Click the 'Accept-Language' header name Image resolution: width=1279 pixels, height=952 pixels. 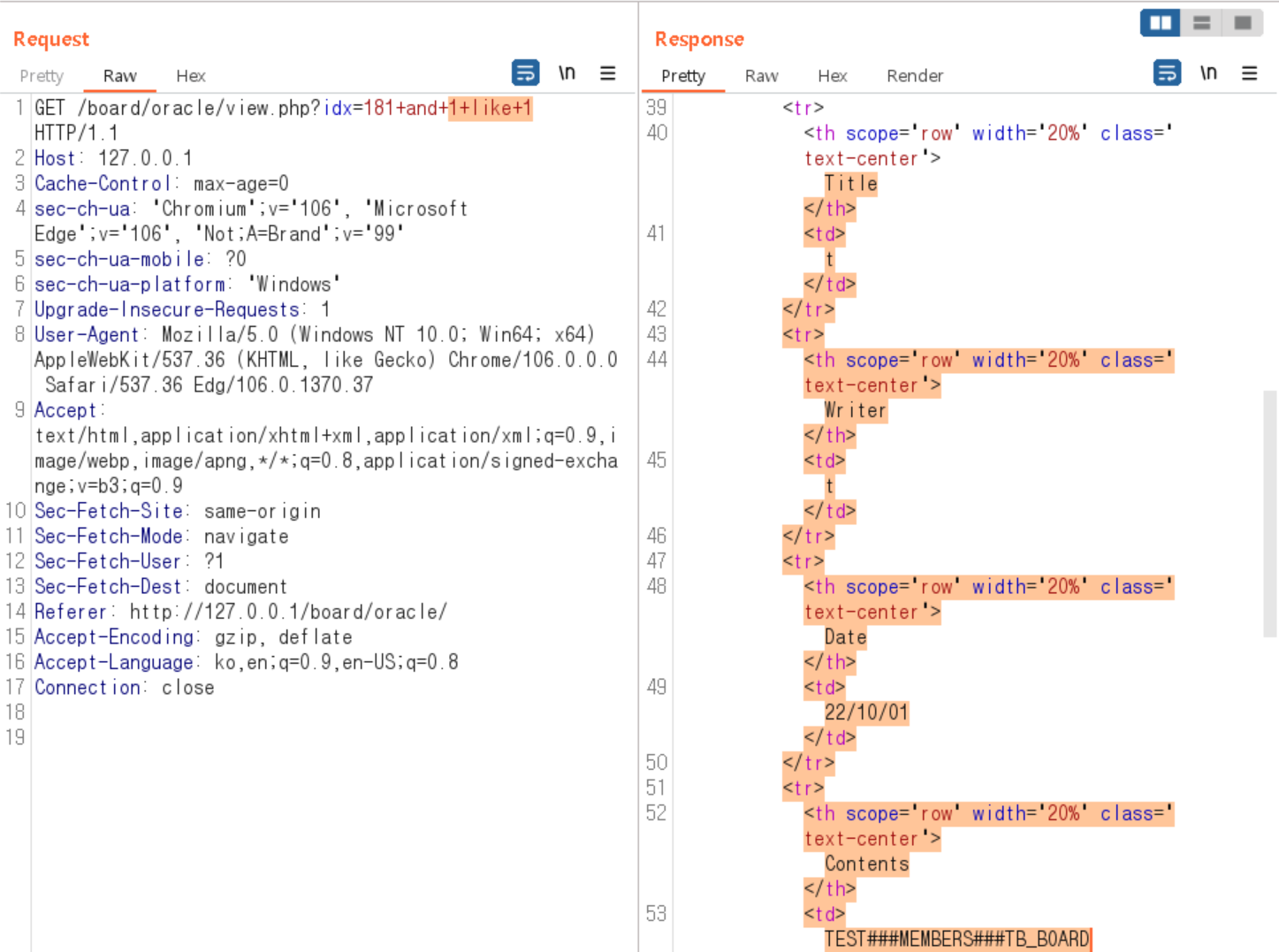click(114, 662)
